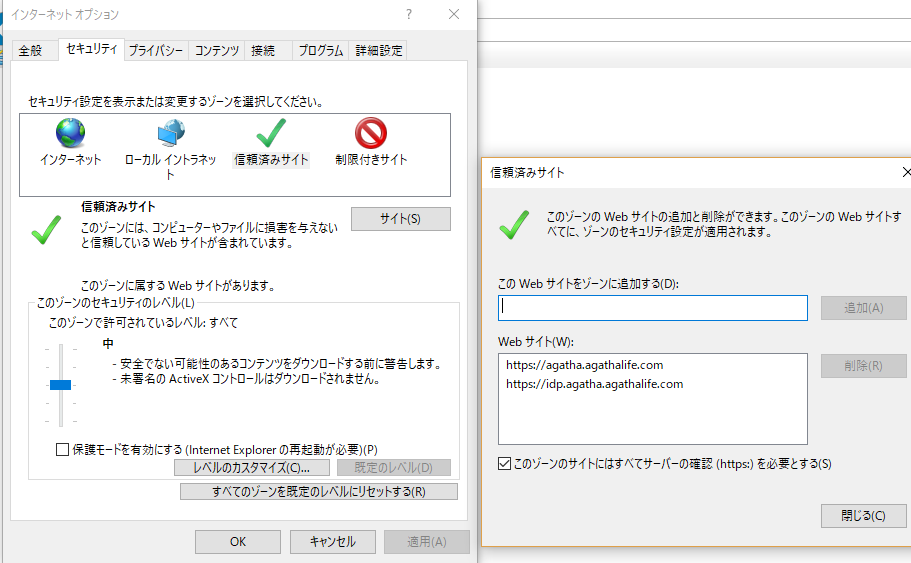Reset all zones with すべてのゾーンを既定のレベルにリセットする
Viewport: 911px width, 563px height.
[x=318, y=492]
